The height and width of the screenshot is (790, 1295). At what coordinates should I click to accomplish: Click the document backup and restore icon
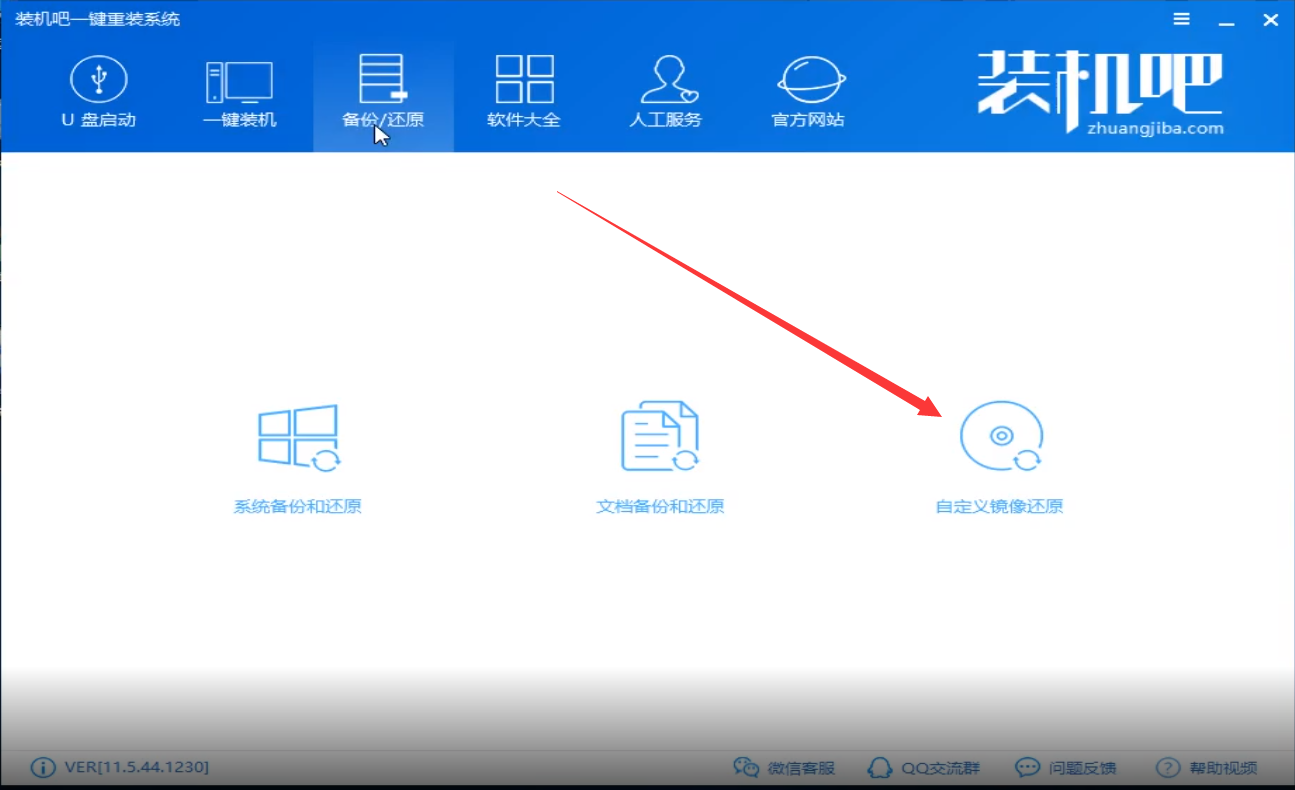click(660, 437)
